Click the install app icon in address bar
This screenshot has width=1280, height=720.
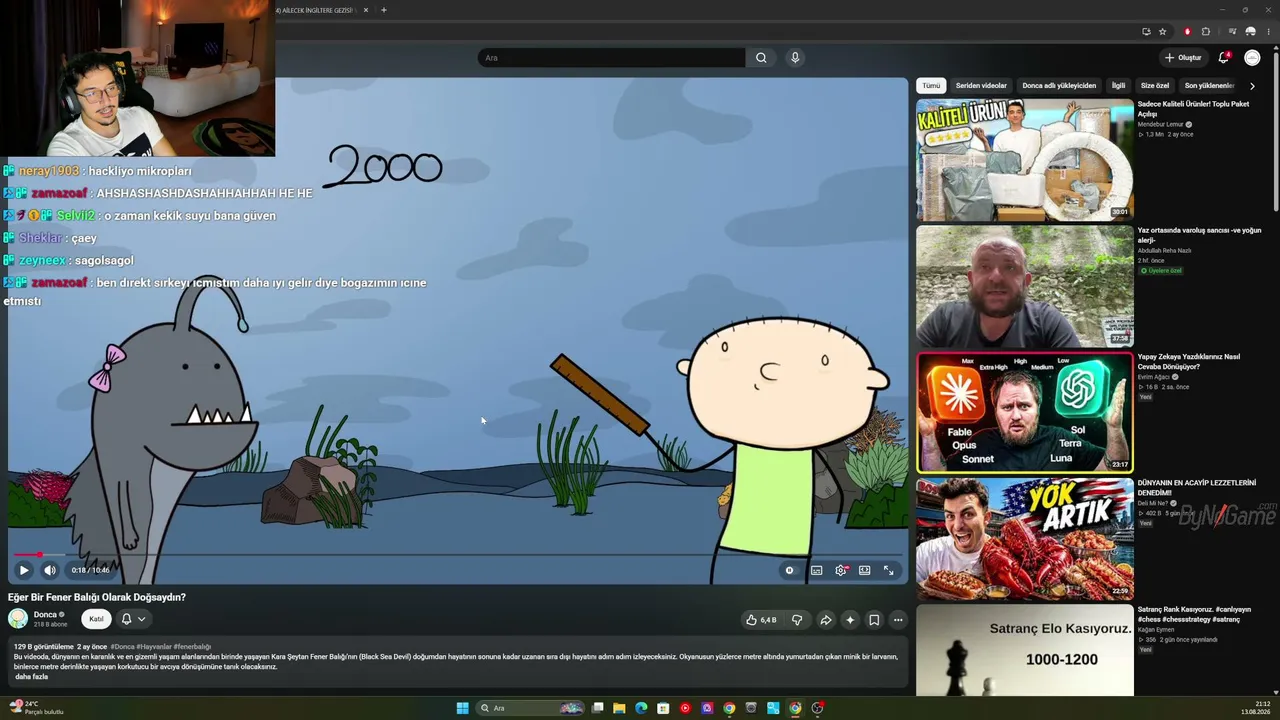click(x=1146, y=31)
